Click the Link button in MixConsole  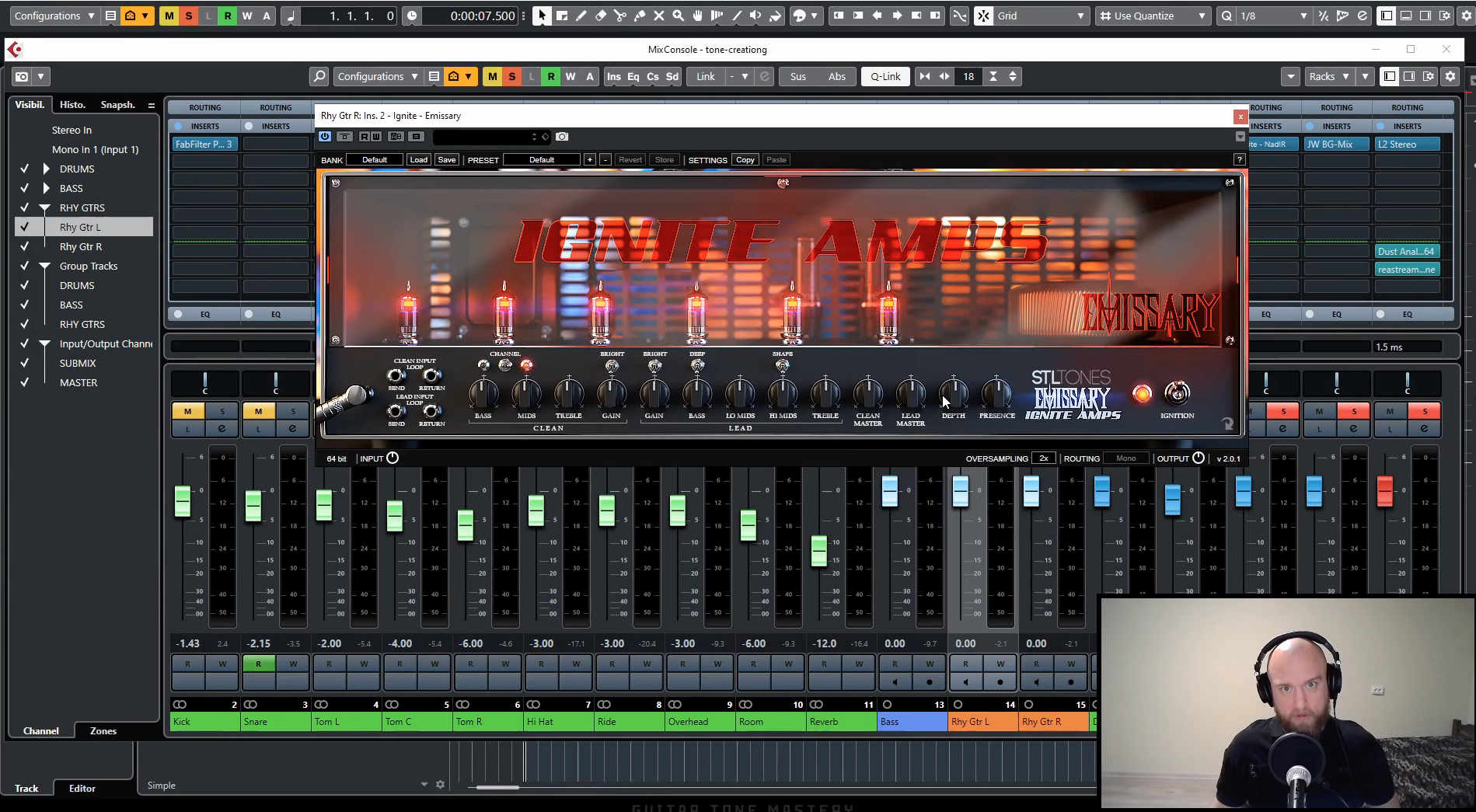pyautogui.click(x=706, y=76)
